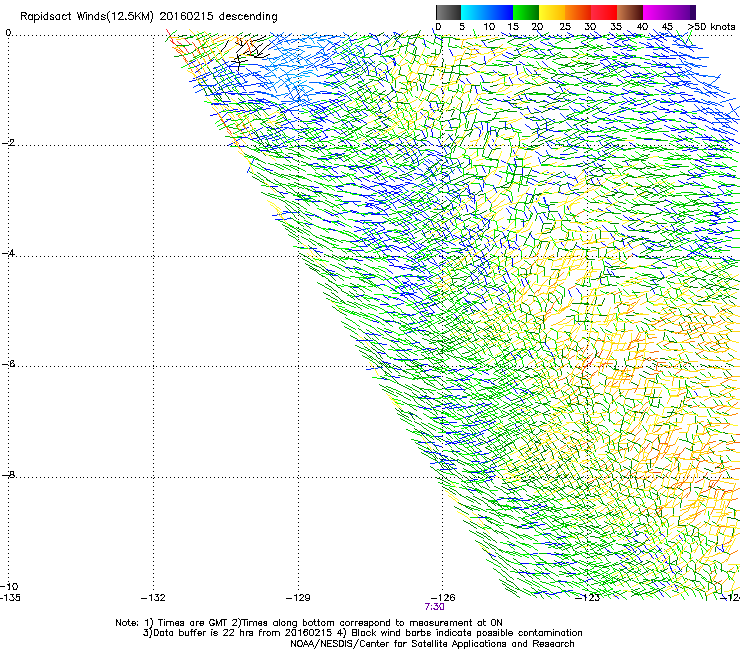Click the cyan 5-10 knots color swatch
This screenshot has height=650, width=740.
[x=474, y=12]
